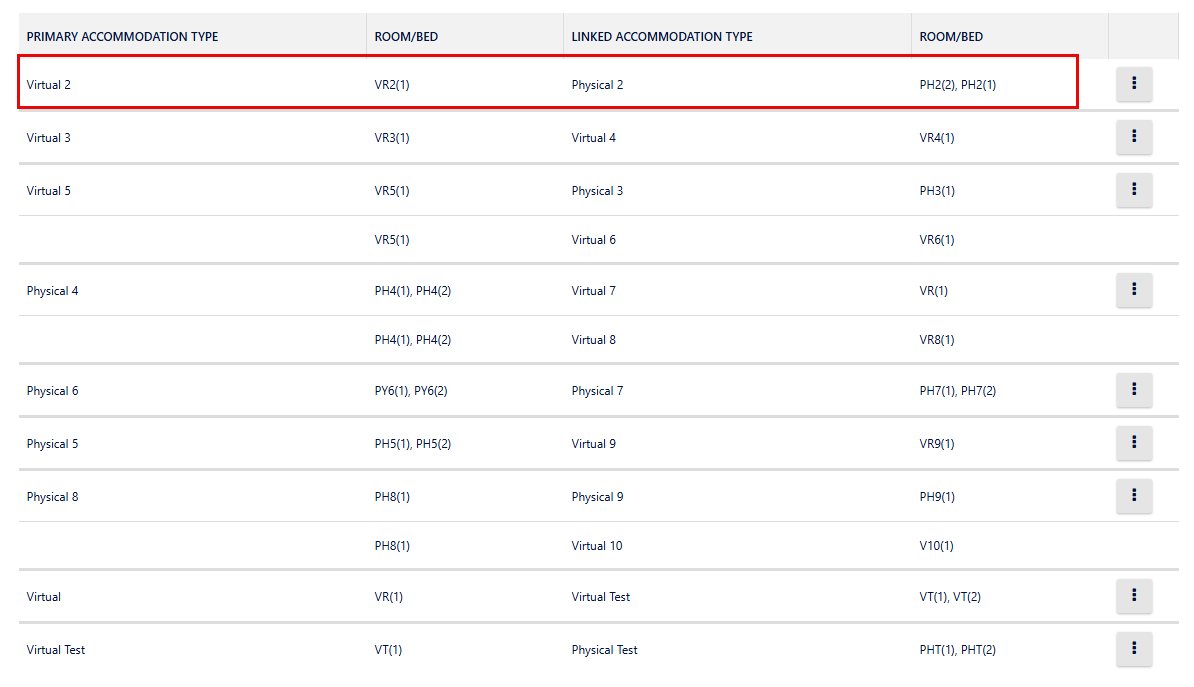This screenshot has height=687, width=1194.
Task: Click the Linked Accommodation Type column header
Action: (662, 37)
